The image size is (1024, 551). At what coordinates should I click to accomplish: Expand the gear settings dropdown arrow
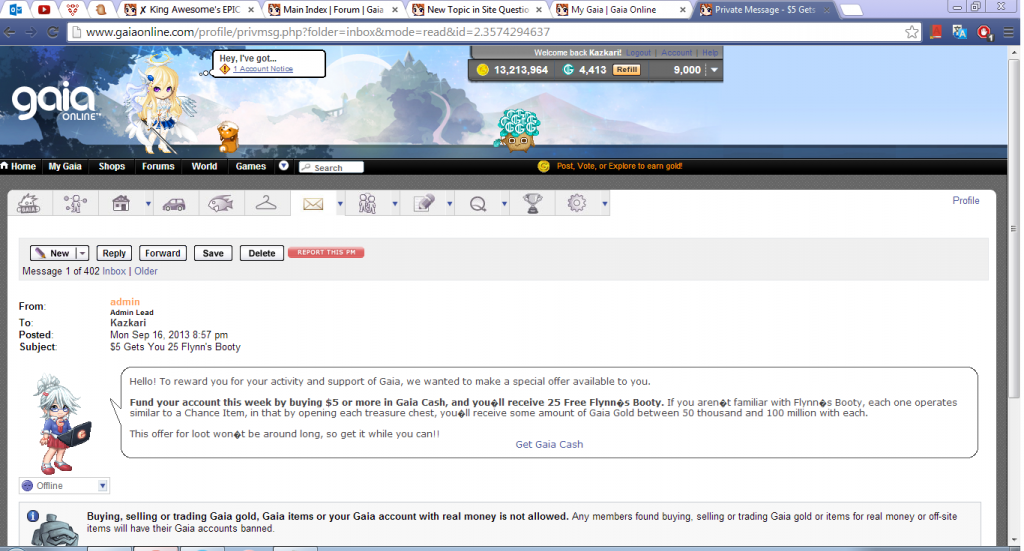point(605,204)
